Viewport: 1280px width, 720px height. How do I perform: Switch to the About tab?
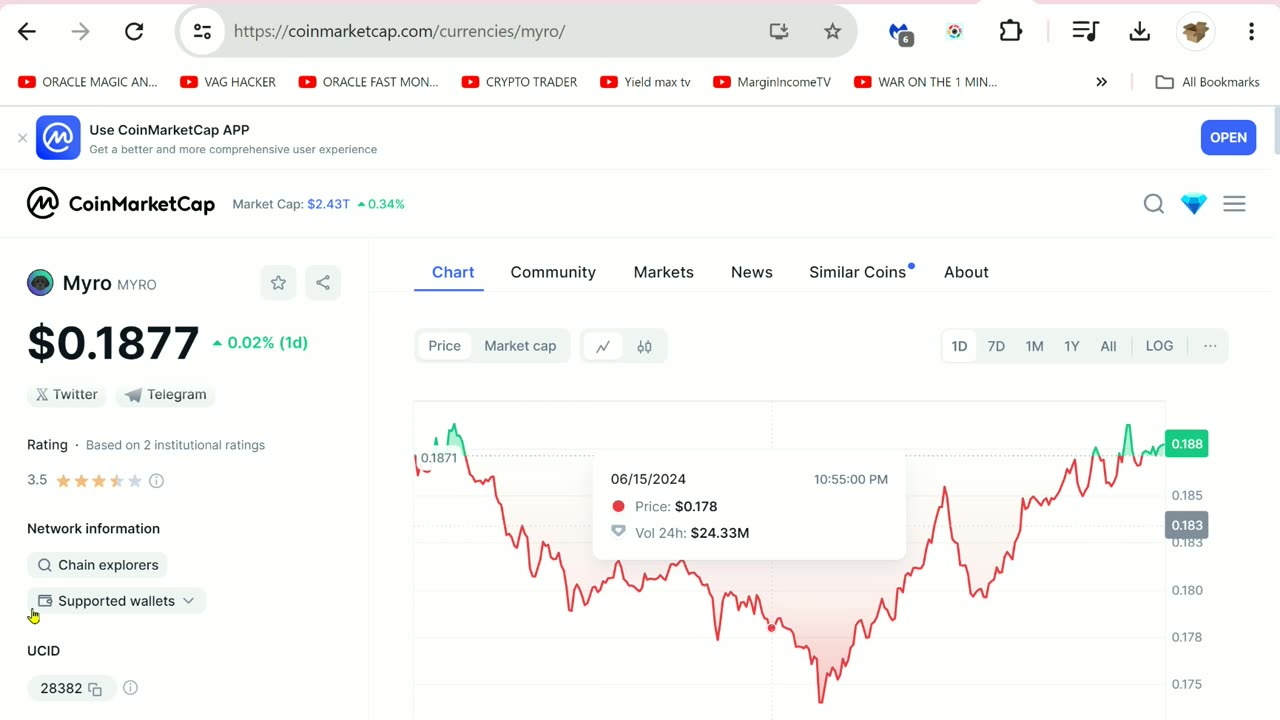(x=966, y=272)
